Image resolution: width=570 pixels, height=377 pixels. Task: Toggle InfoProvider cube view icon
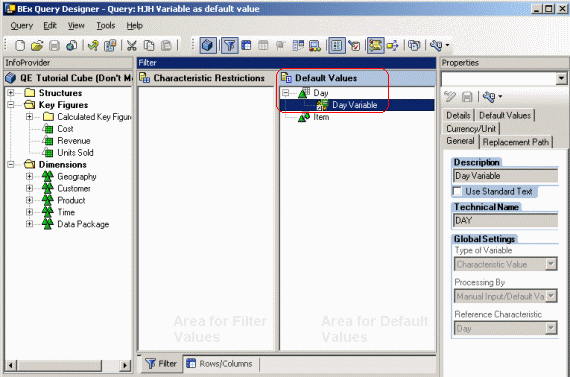point(208,45)
